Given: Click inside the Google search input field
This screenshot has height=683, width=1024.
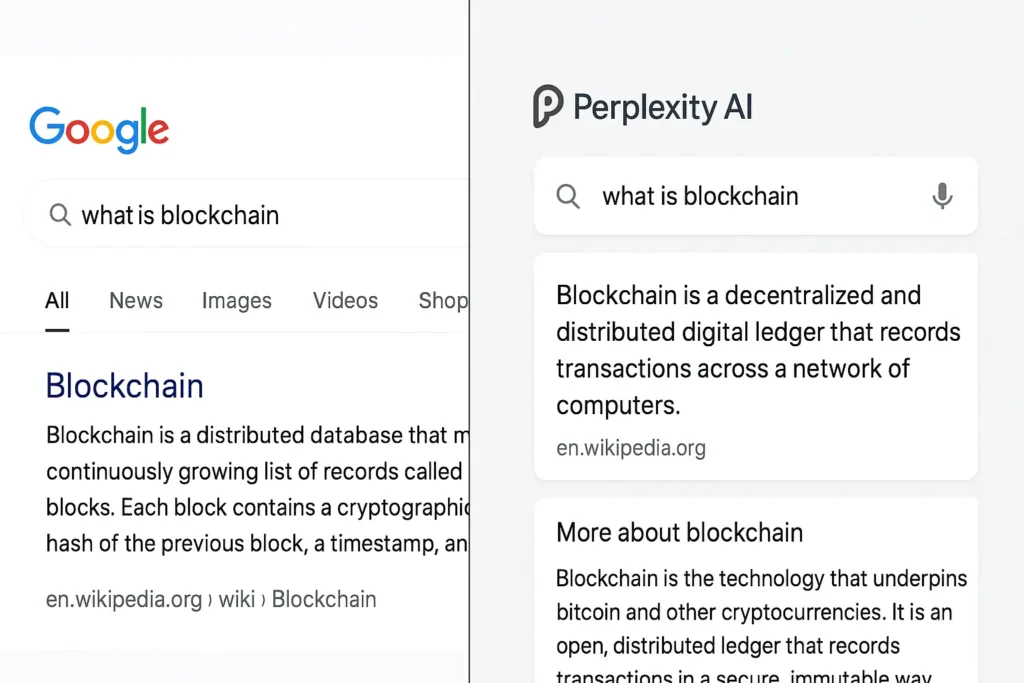Looking at the screenshot, I should point(180,213).
